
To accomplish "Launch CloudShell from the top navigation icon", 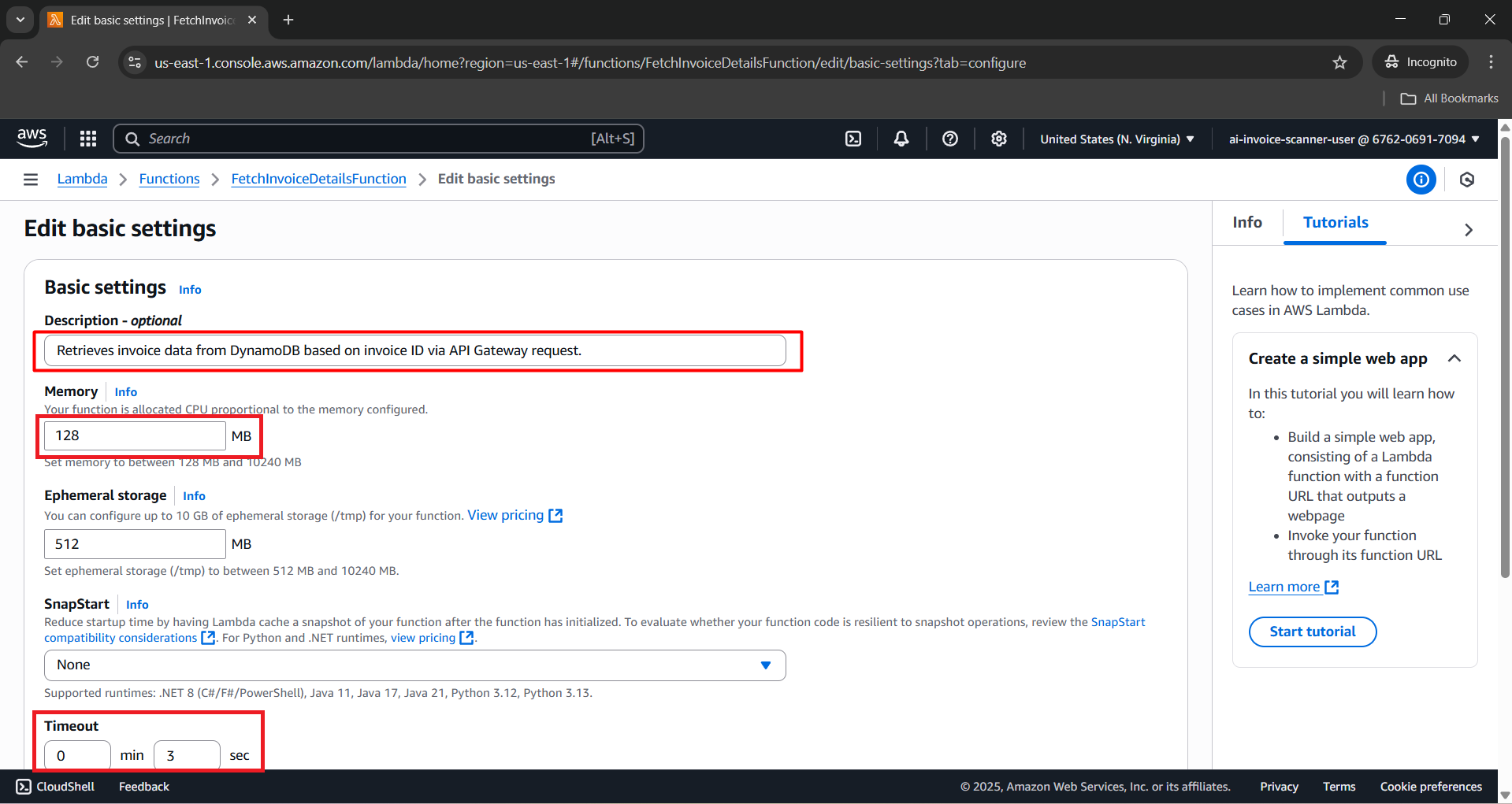I will tap(853, 139).
